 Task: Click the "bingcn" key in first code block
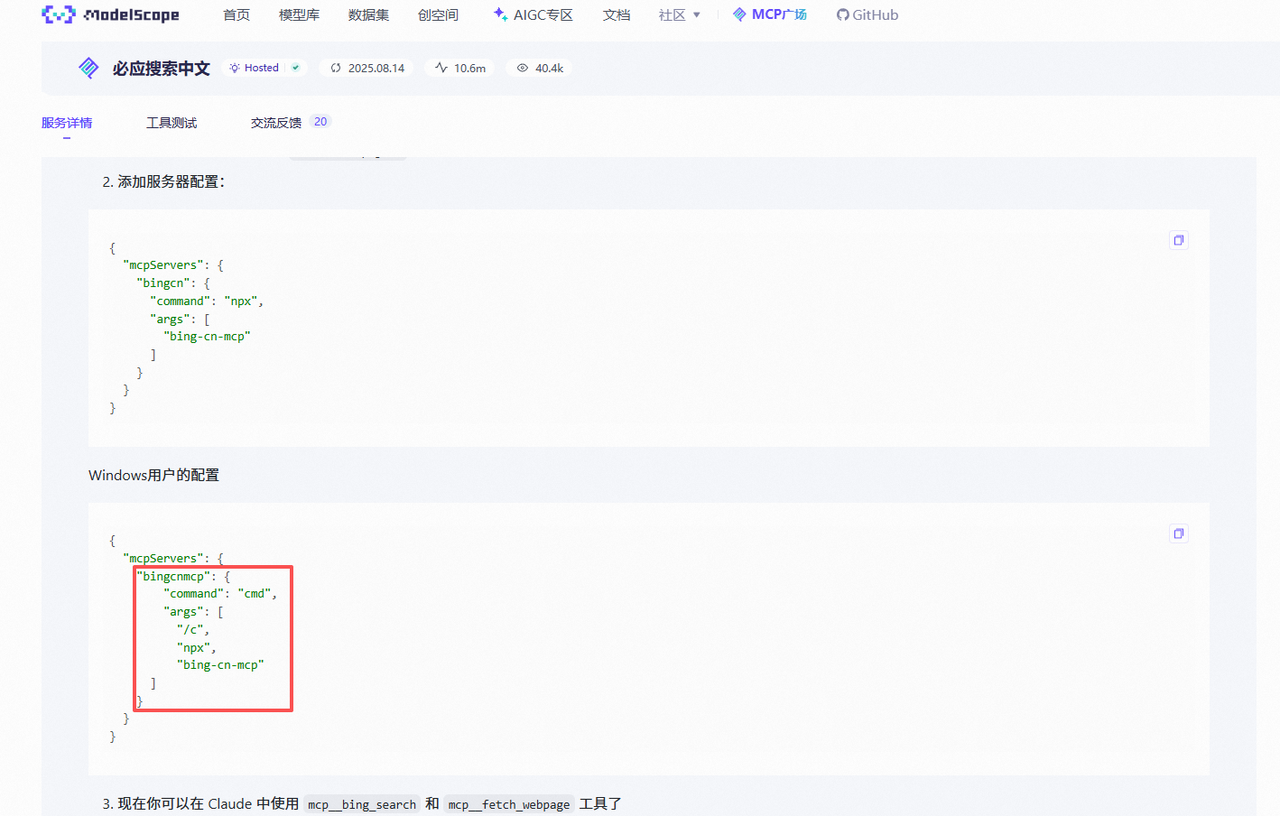[x=163, y=283]
